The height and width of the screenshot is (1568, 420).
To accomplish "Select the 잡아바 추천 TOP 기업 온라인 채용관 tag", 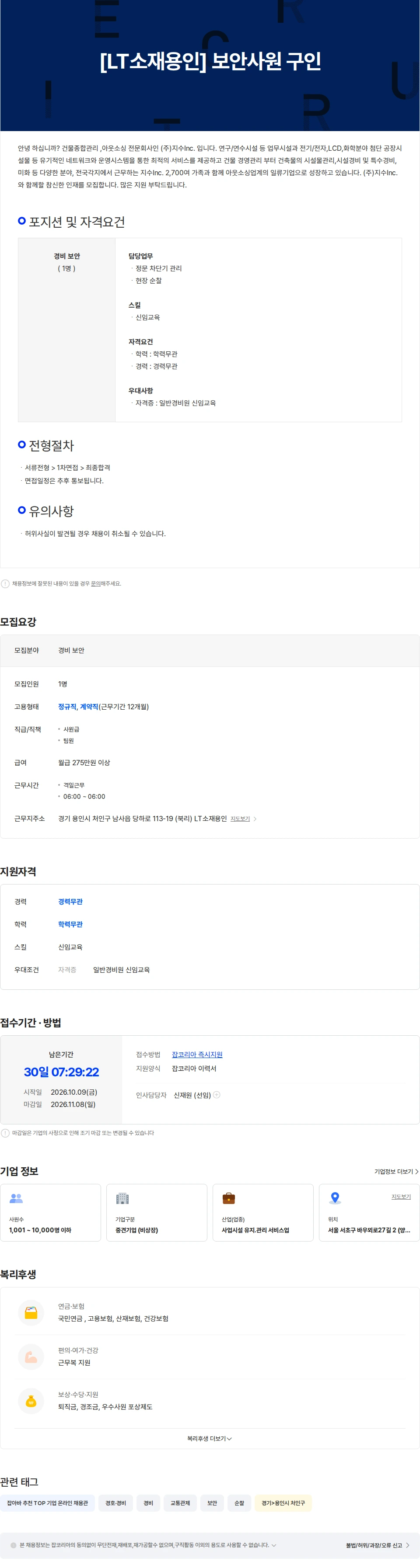I will pos(48,1503).
